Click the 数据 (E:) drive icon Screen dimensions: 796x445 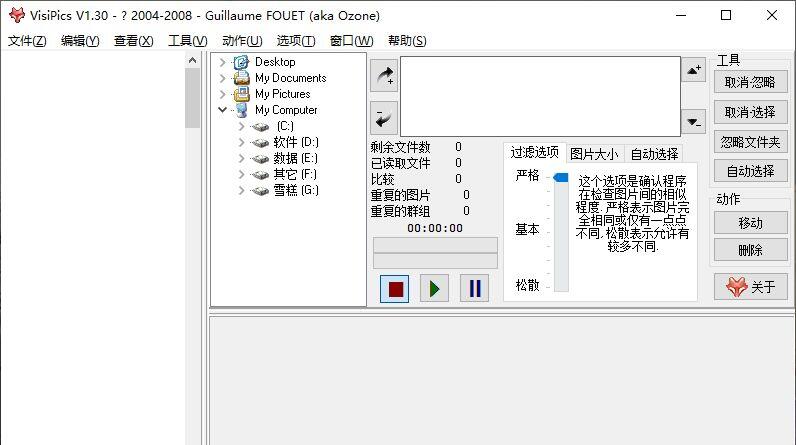pyautogui.click(x=260, y=159)
